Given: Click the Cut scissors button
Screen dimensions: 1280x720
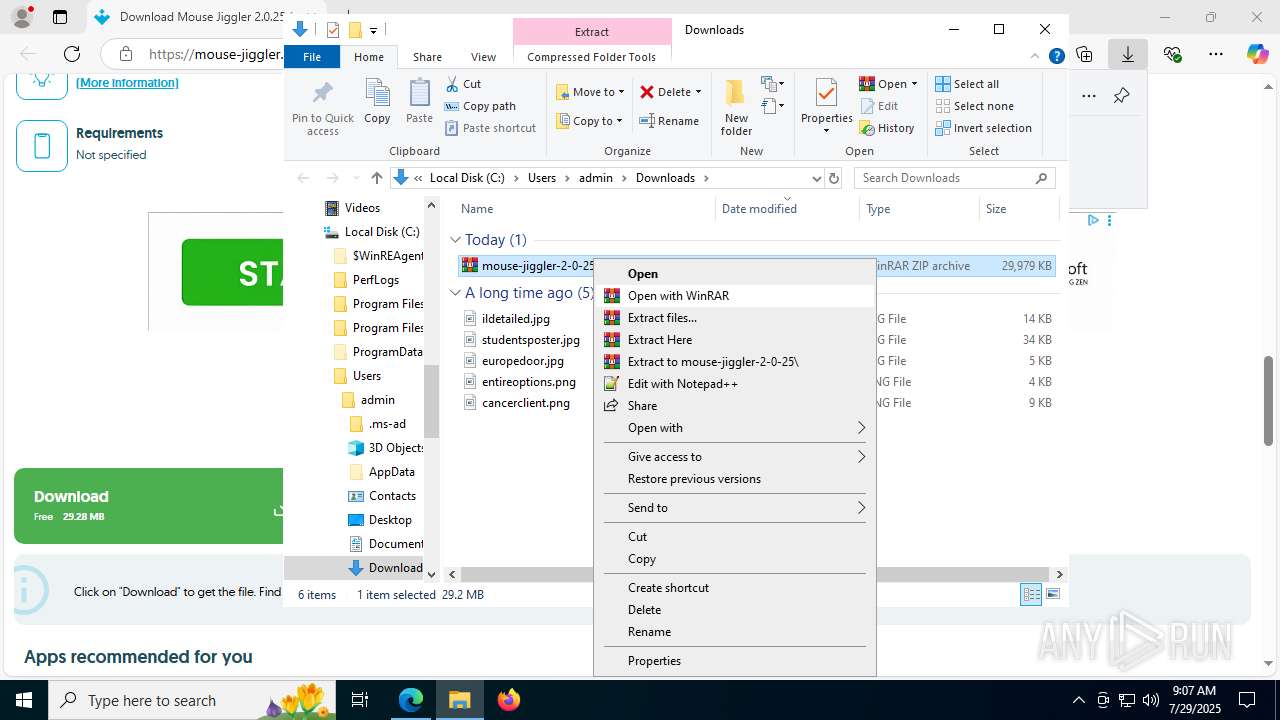Looking at the screenshot, I should click(x=463, y=84).
